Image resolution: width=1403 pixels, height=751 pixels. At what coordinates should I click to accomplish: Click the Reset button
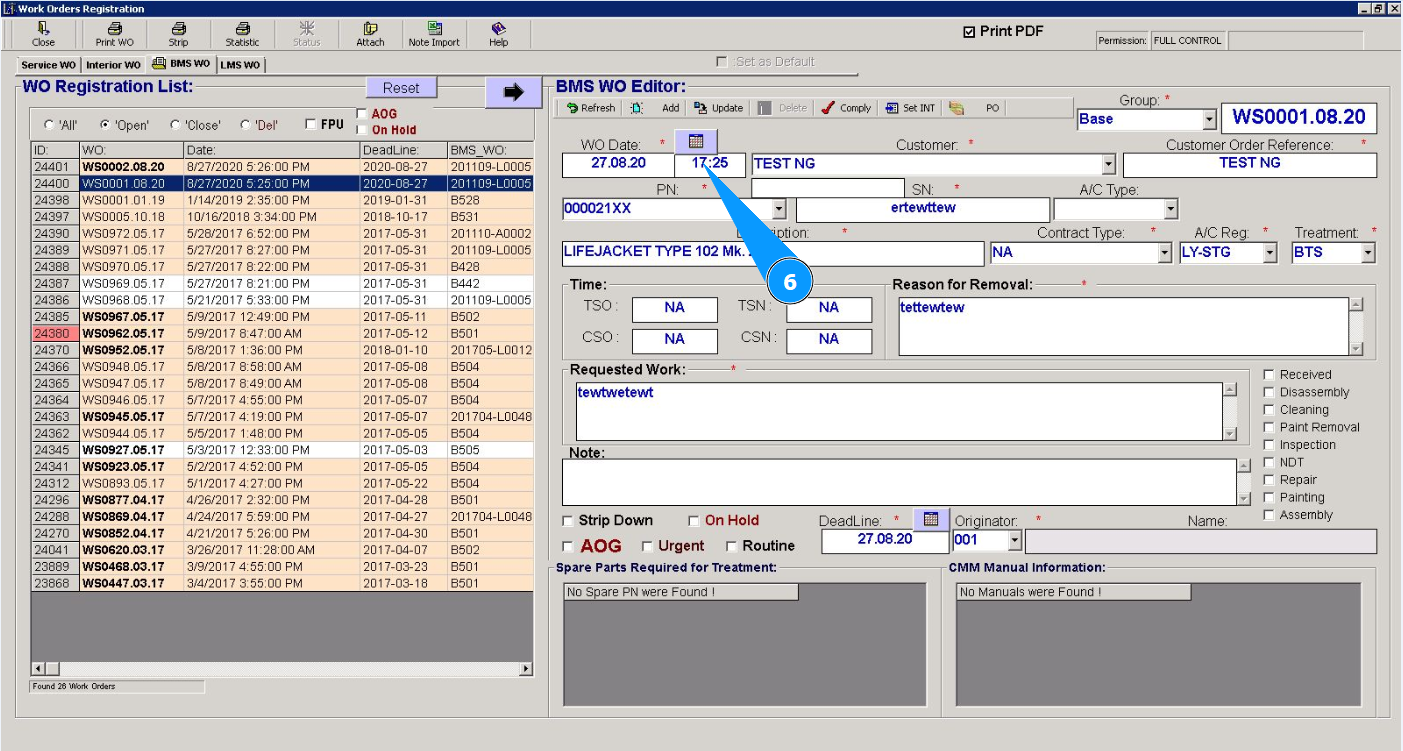click(x=401, y=88)
